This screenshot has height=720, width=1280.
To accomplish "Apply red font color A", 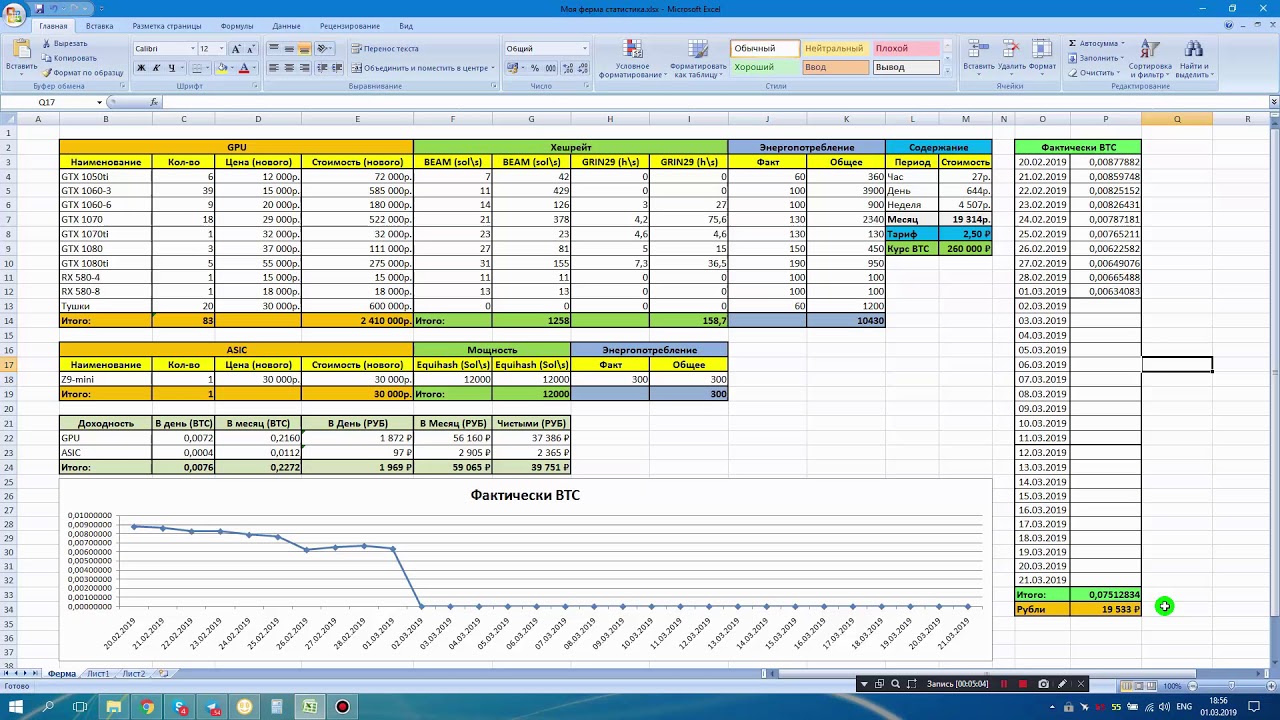I will [x=244, y=68].
